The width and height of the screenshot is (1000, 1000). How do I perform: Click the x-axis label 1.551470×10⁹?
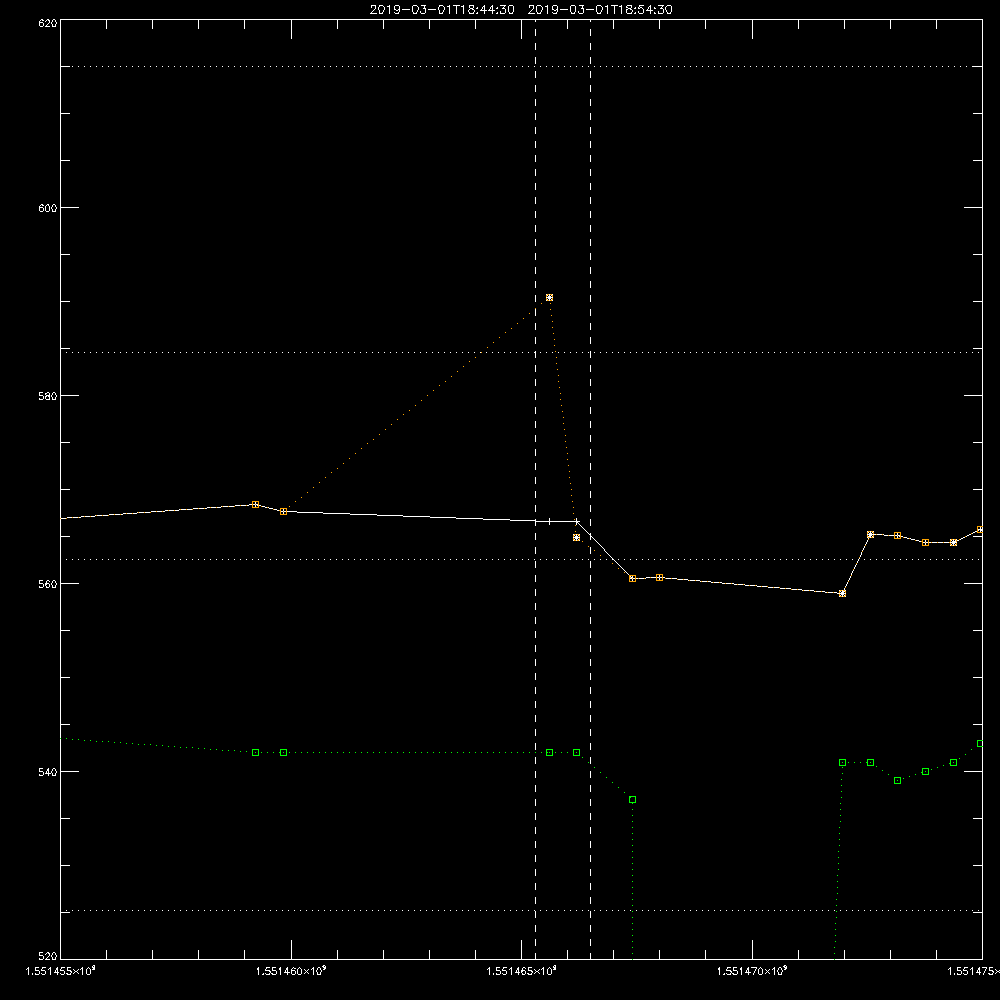tap(753, 971)
